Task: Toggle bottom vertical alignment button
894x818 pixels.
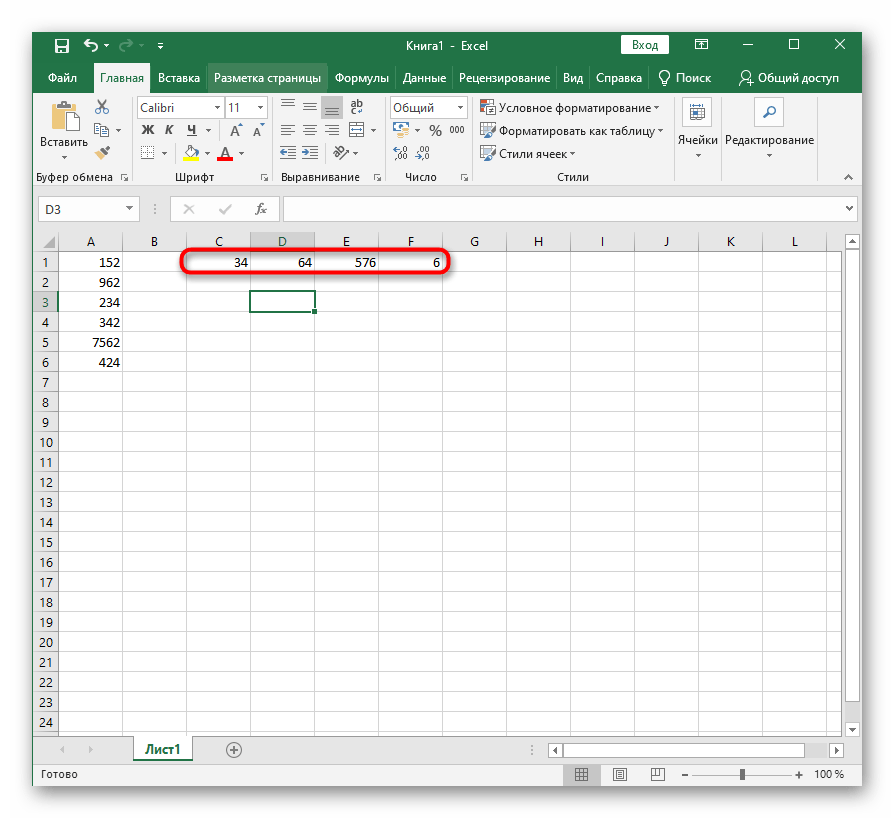Action: (x=332, y=107)
